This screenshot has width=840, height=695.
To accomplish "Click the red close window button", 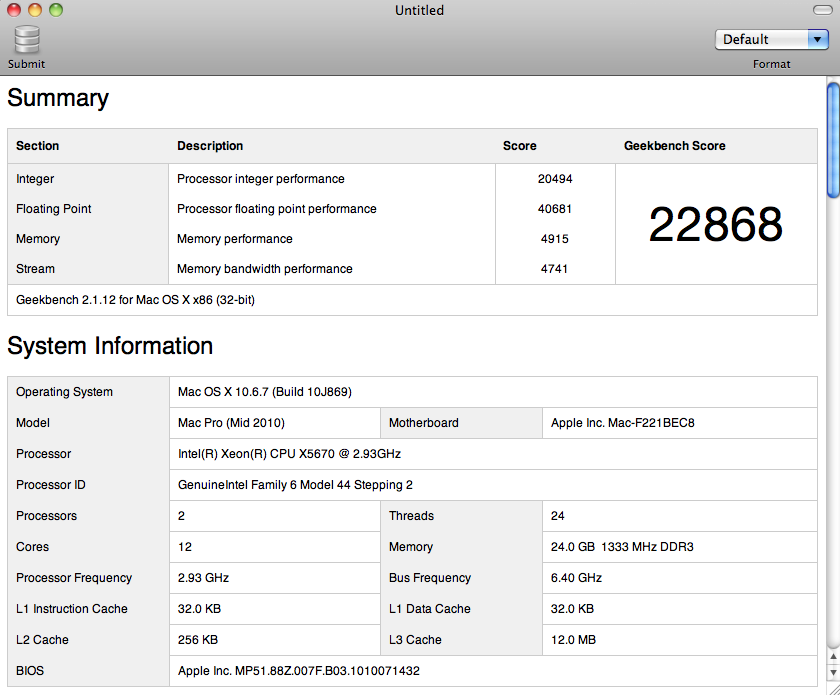I will click(x=14, y=10).
